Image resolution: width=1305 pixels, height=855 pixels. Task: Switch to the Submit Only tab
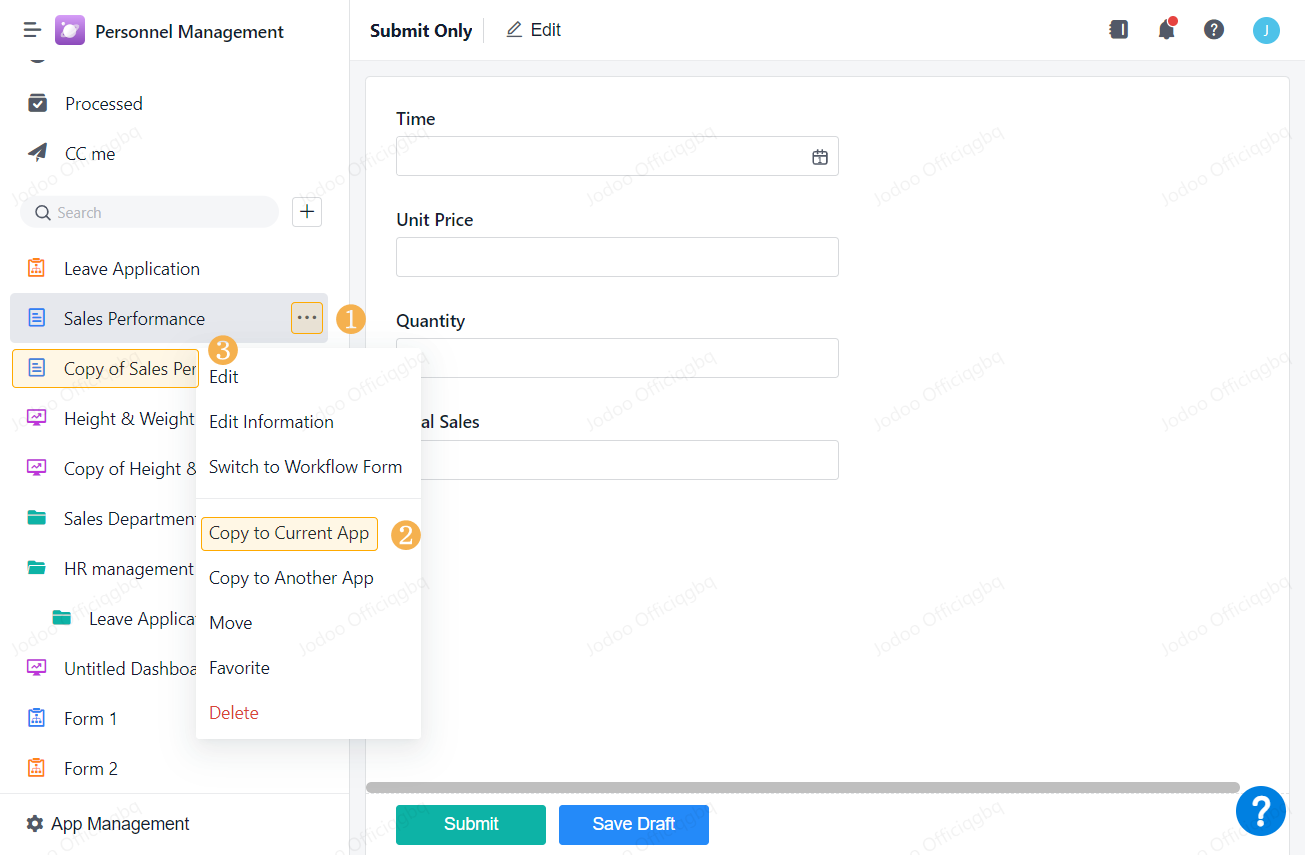(x=420, y=30)
